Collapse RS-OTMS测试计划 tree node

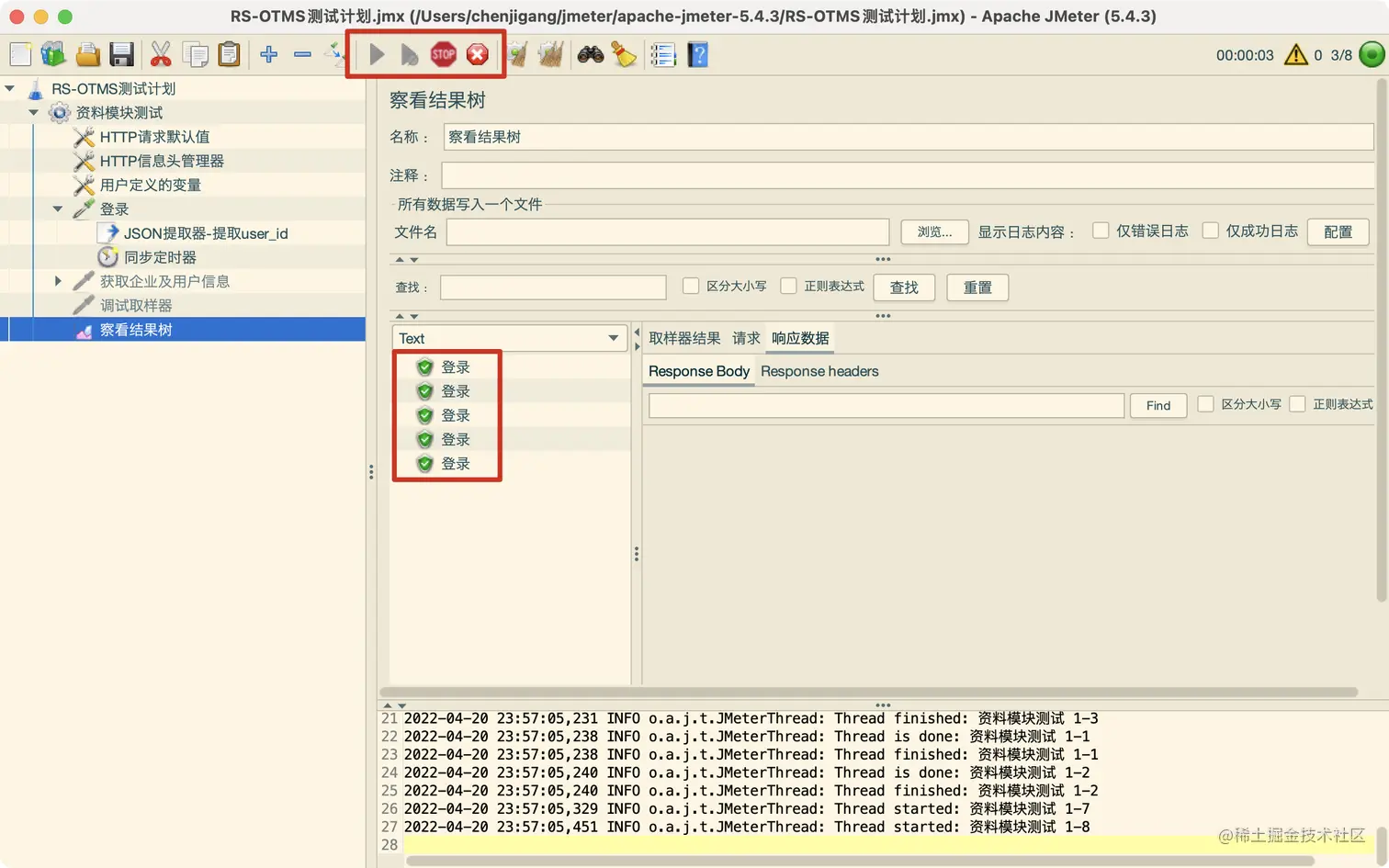(x=10, y=88)
